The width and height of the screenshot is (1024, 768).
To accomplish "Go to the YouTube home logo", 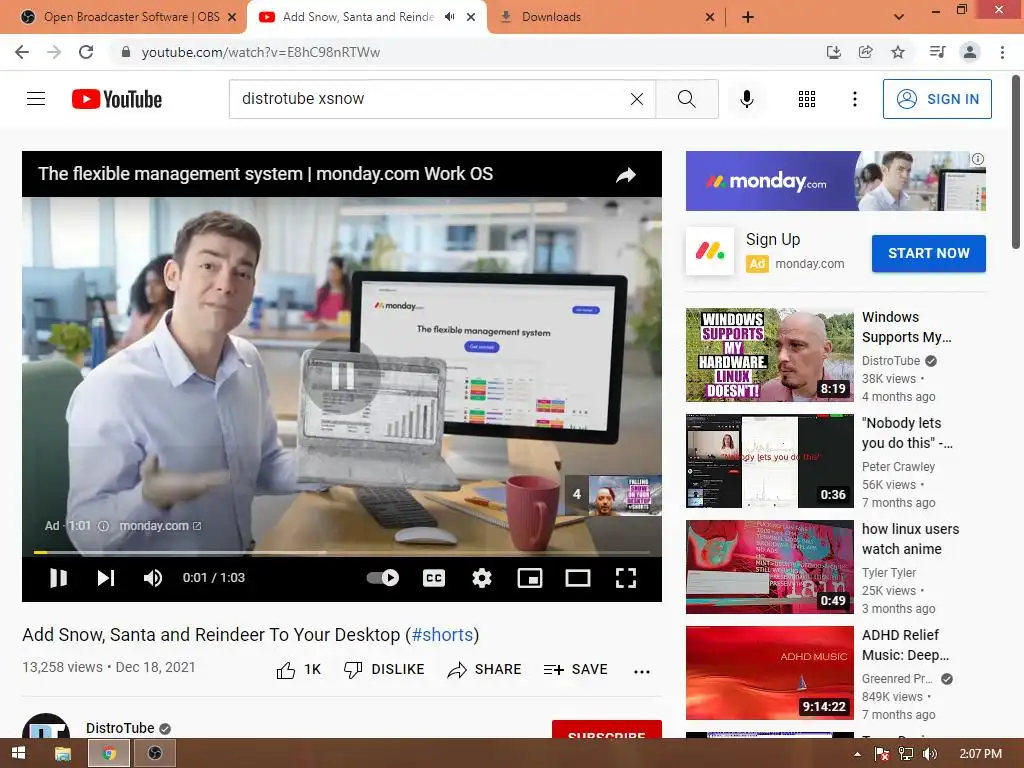I will [117, 99].
